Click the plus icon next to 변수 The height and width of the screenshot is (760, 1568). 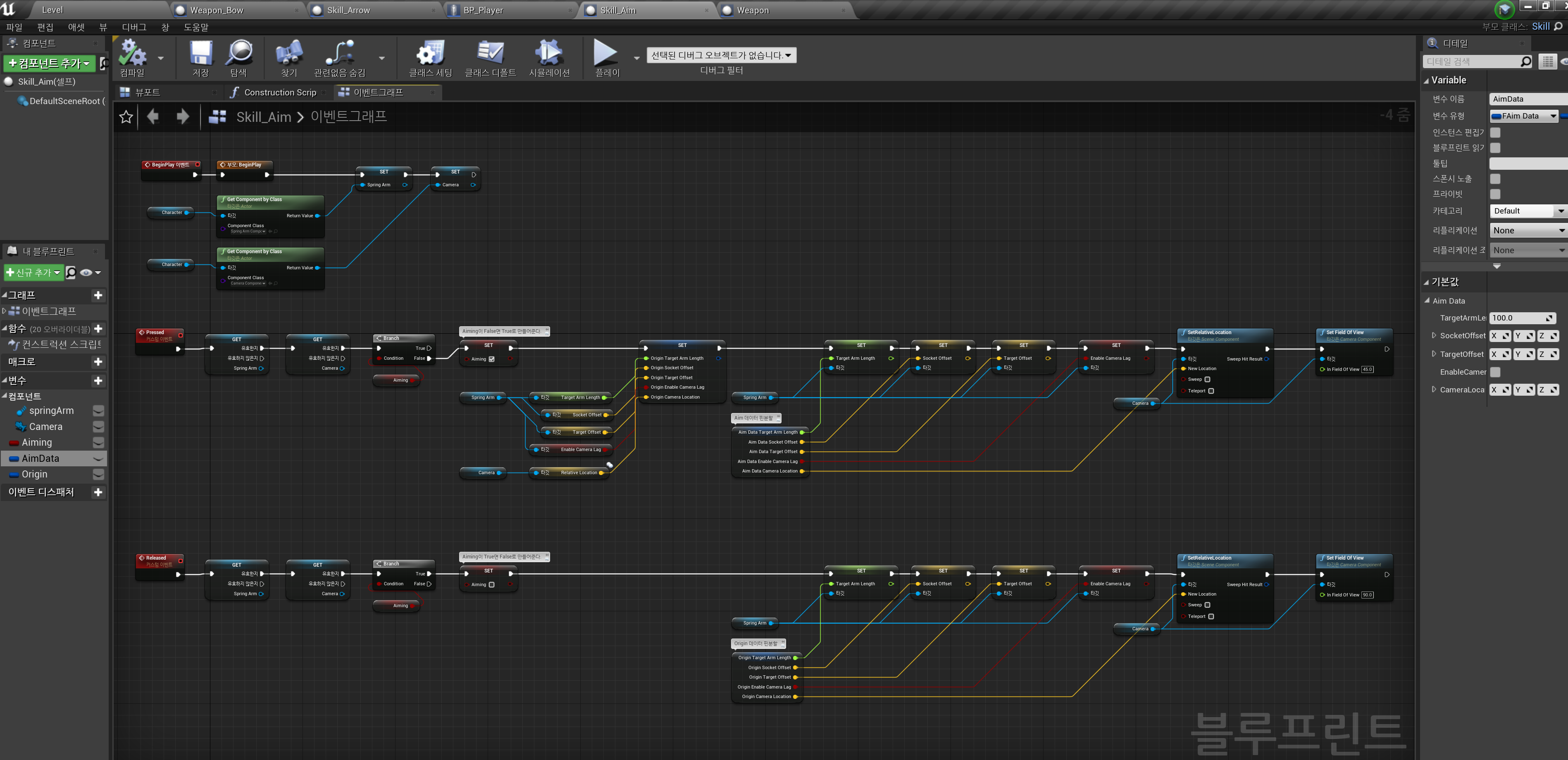click(98, 381)
